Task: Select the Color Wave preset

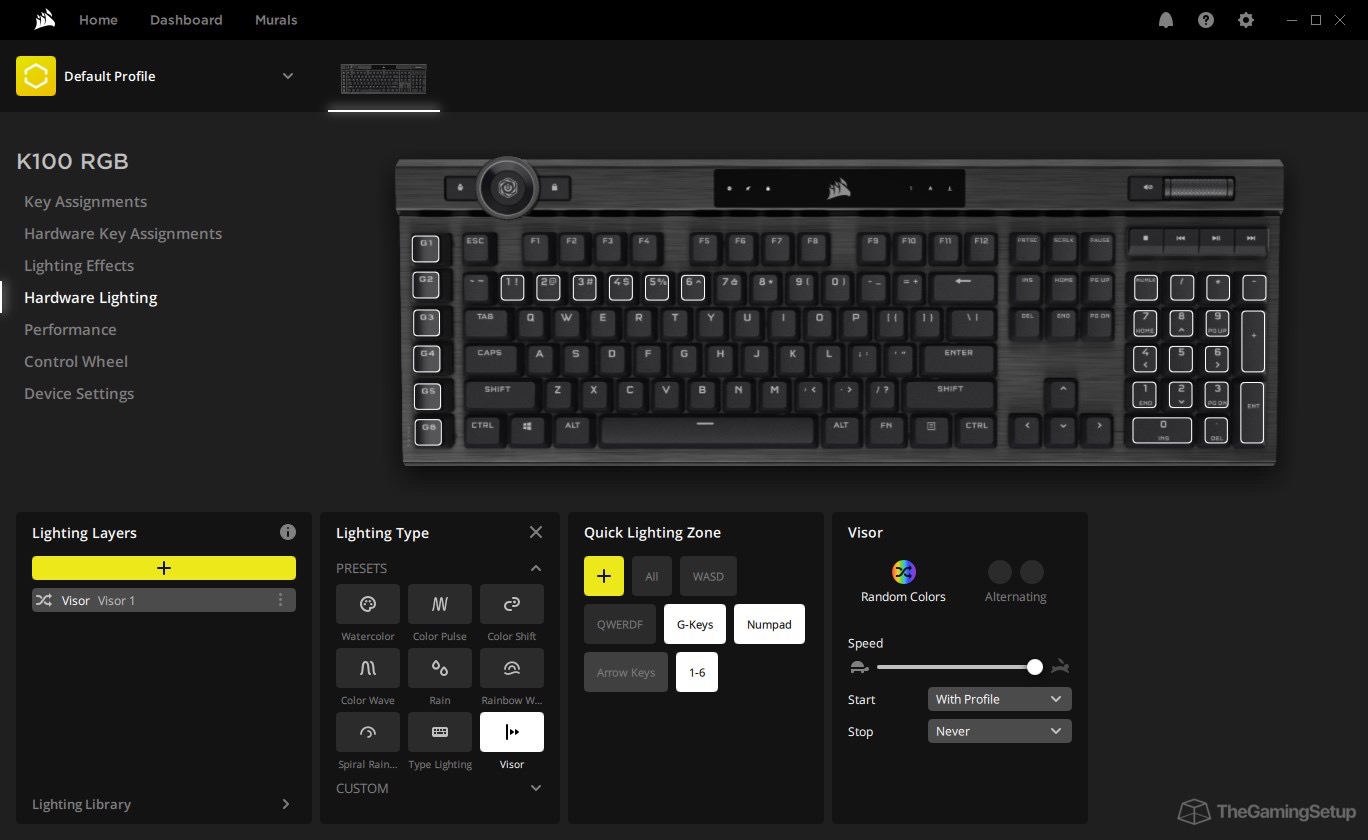Action: coord(368,668)
